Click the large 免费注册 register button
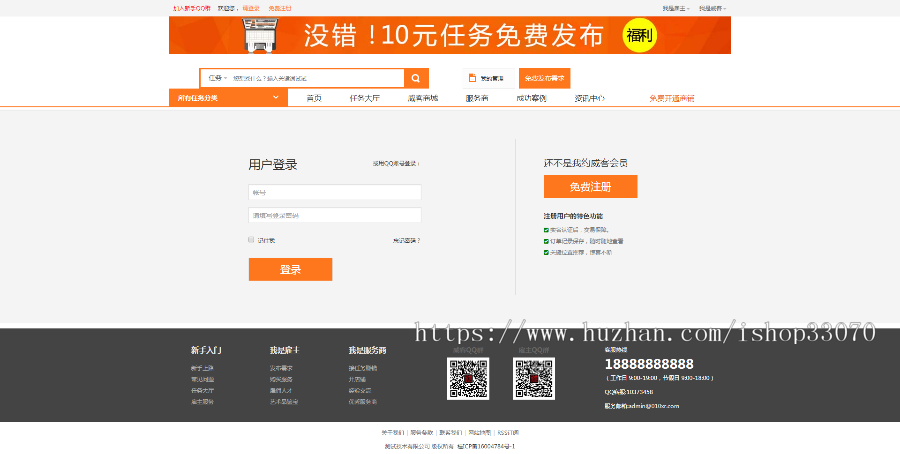 pos(591,187)
